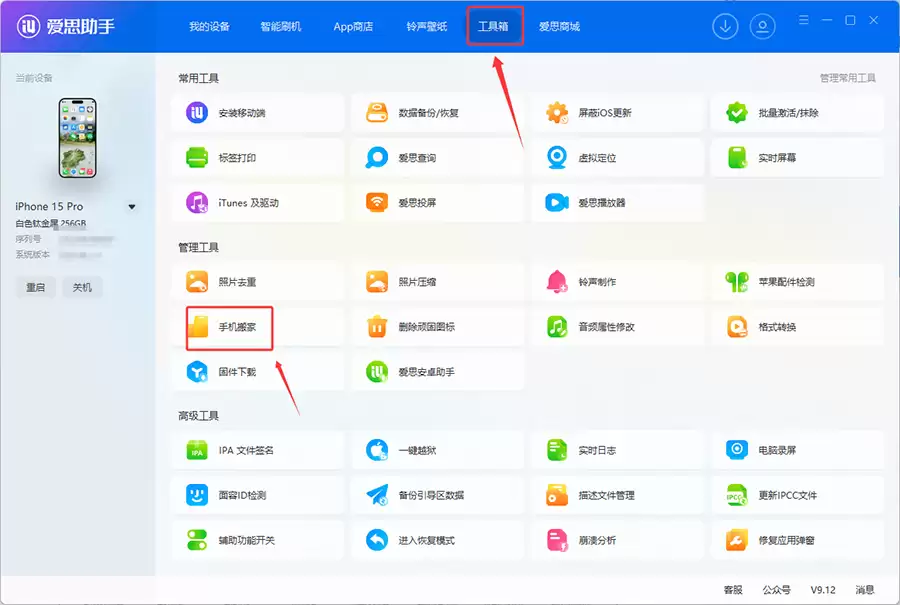Open 批量激活/抹除 tool
The width and height of the screenshot is (900, 605).
[x=797, y=113]
